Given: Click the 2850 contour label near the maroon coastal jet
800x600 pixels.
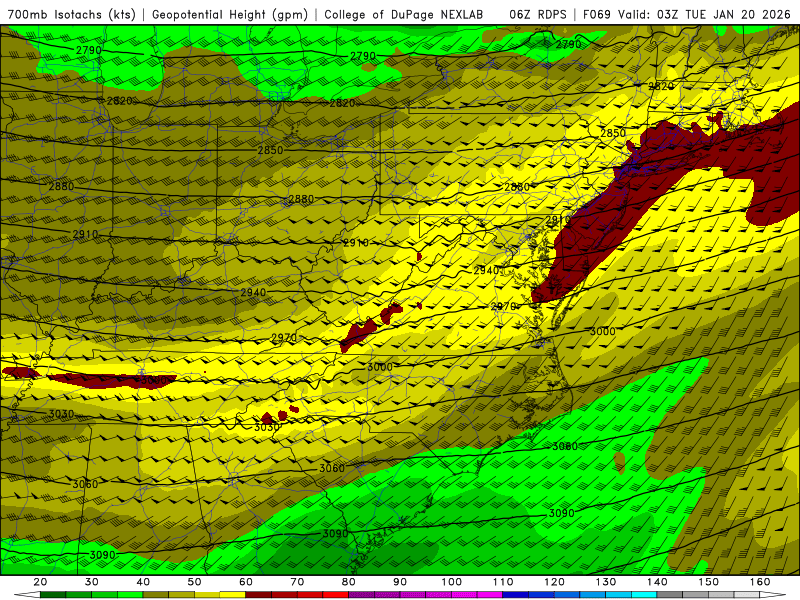Looking at the screenshot, I should pos(613,133).
